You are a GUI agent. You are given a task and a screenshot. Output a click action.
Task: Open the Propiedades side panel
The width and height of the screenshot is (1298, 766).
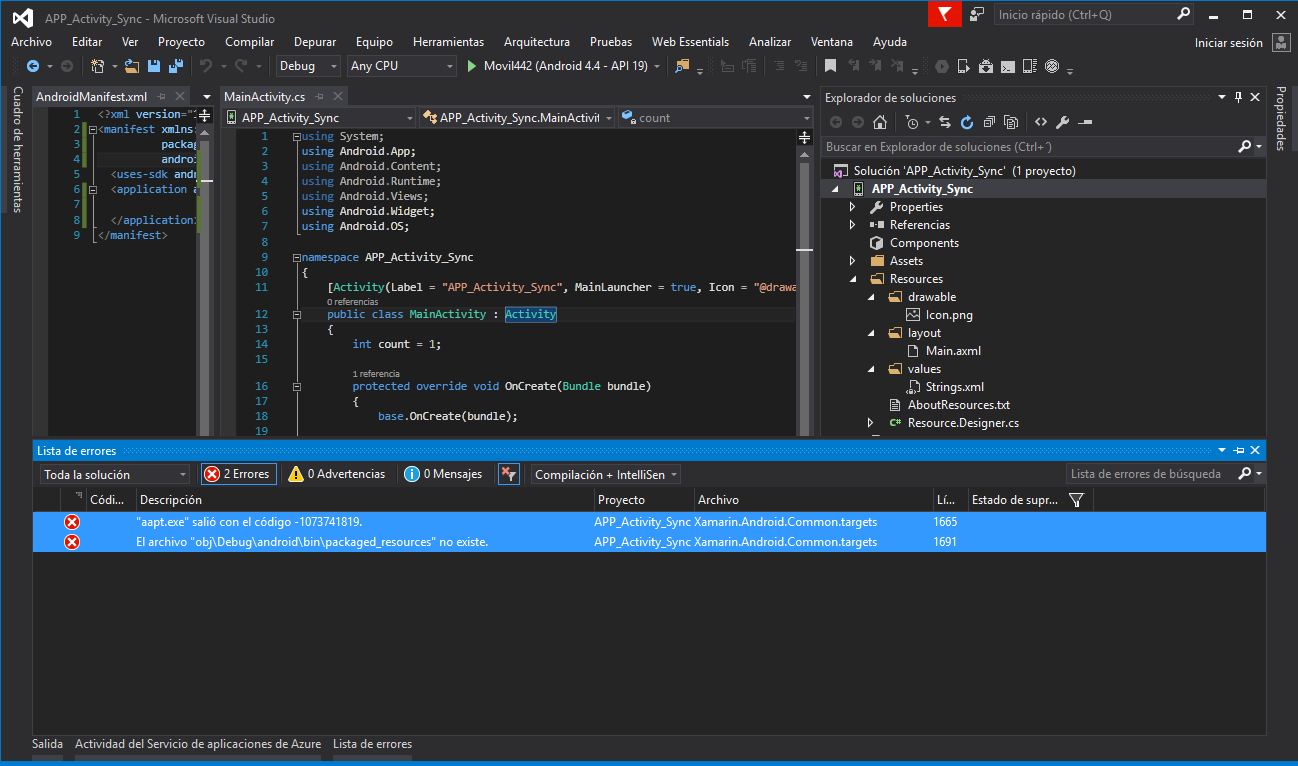1280,118
